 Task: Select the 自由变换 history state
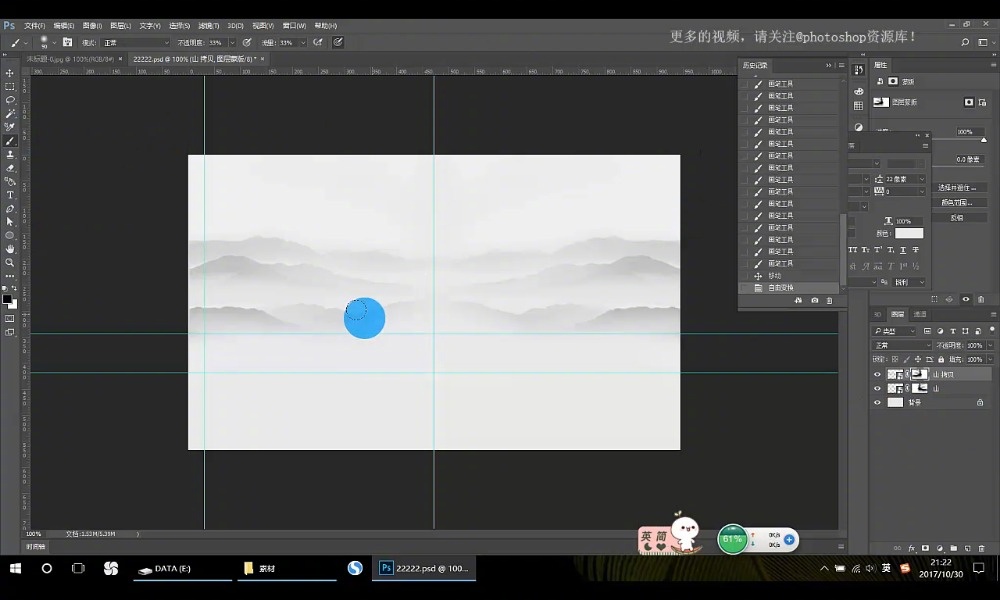pos(789,288)
